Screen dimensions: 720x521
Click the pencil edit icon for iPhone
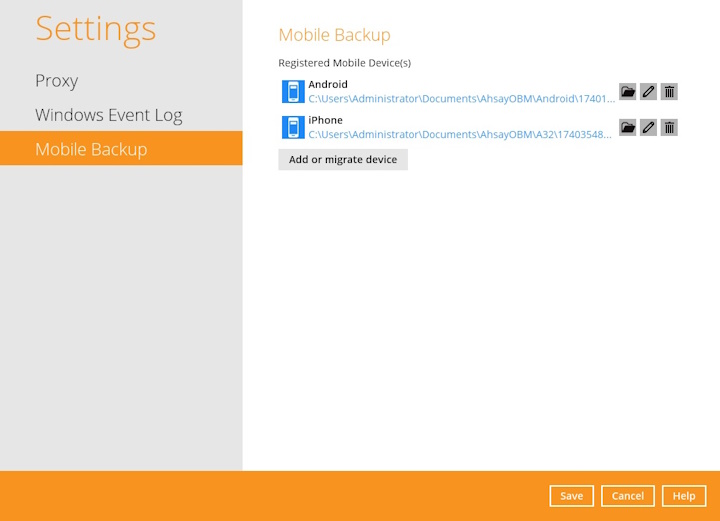(x=648, y=127)
